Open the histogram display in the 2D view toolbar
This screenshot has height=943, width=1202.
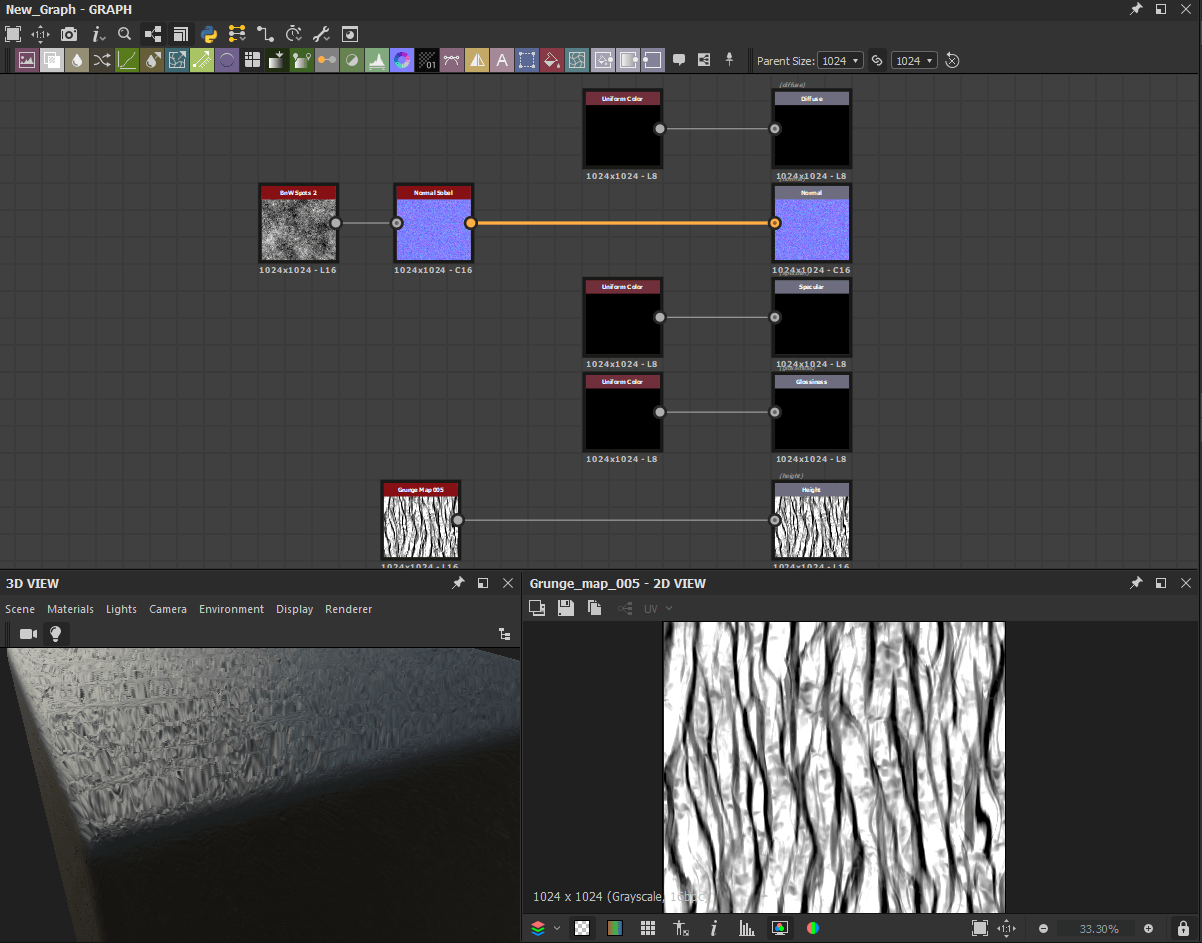click(747, 928)
